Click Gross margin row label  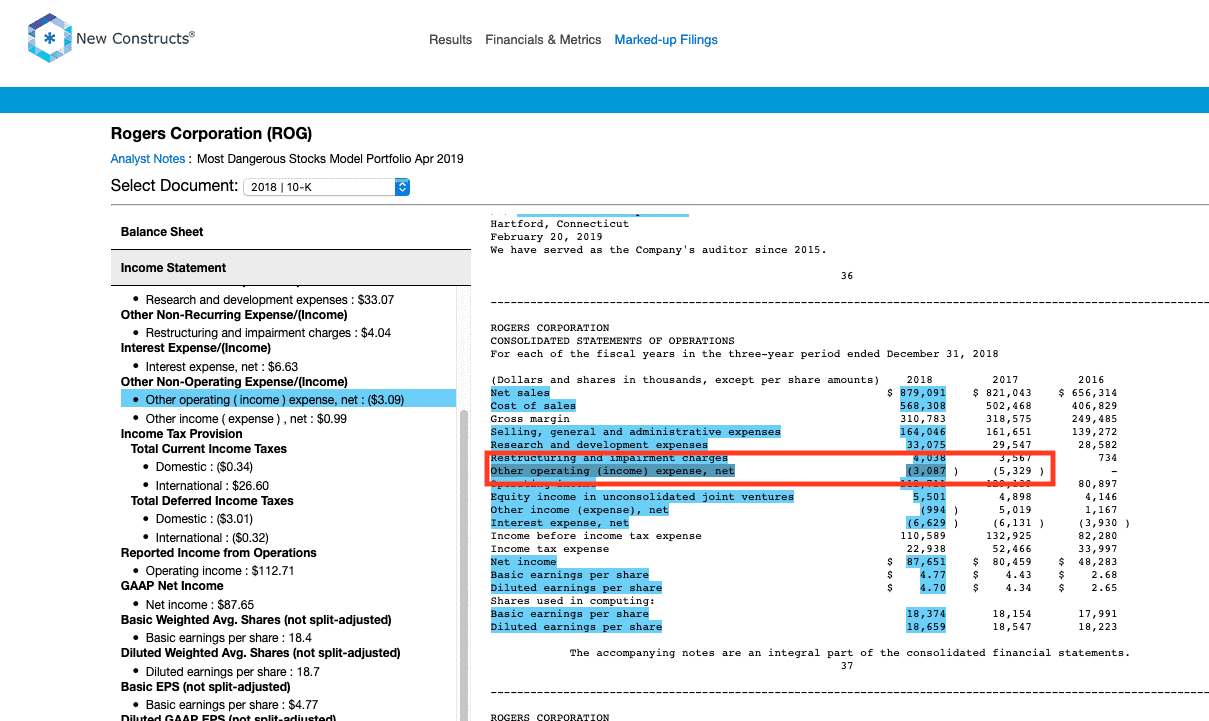click(529, 419)
